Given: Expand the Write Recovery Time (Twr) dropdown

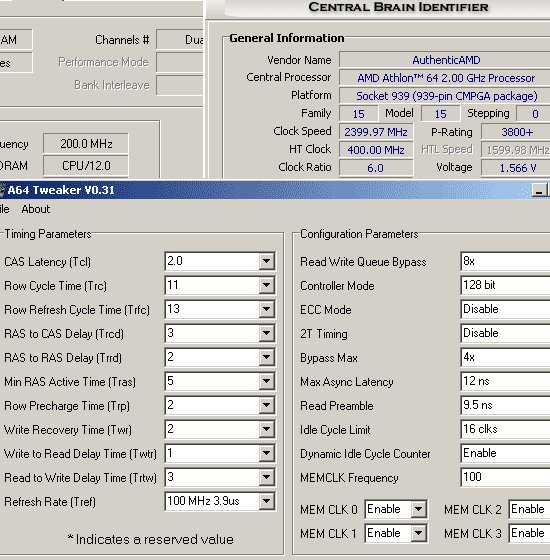Looking at the screenshot, I should (266, 429).
